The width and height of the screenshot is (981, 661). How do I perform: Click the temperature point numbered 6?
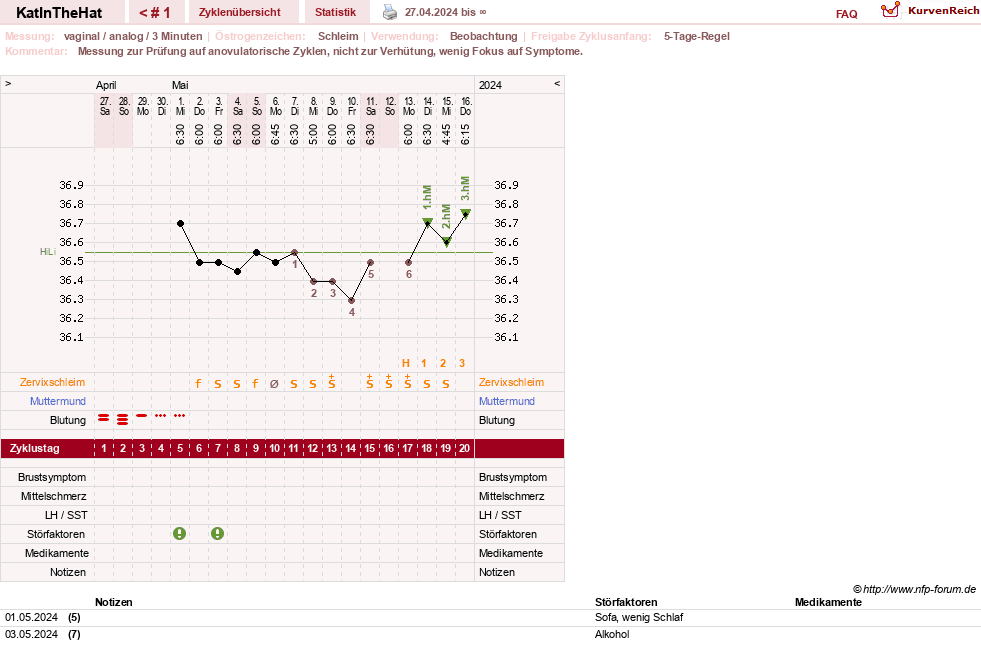click(x=409, y=263)
